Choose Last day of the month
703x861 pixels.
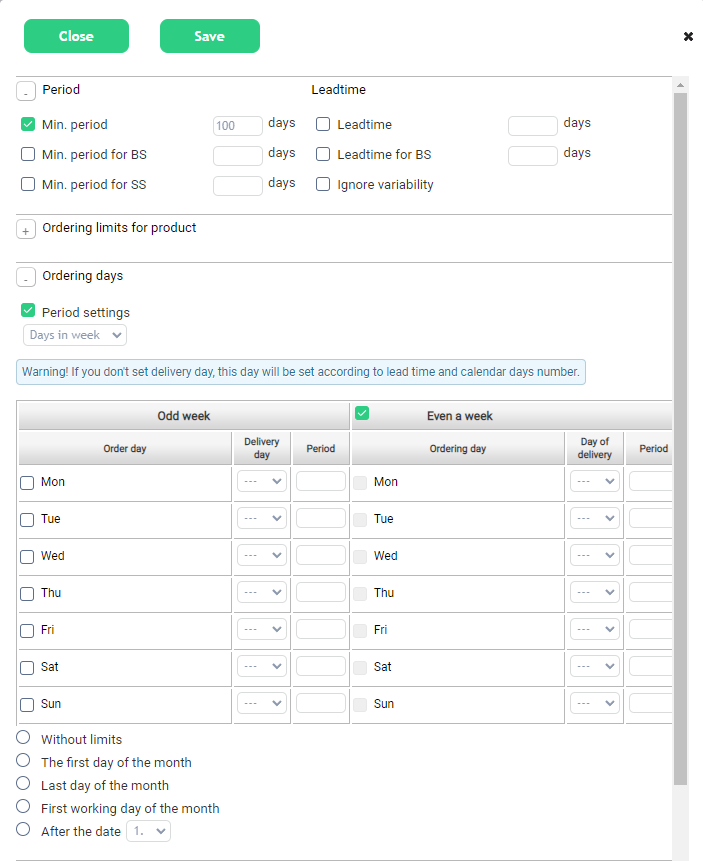pyautogui.click(x=24, y=784)
